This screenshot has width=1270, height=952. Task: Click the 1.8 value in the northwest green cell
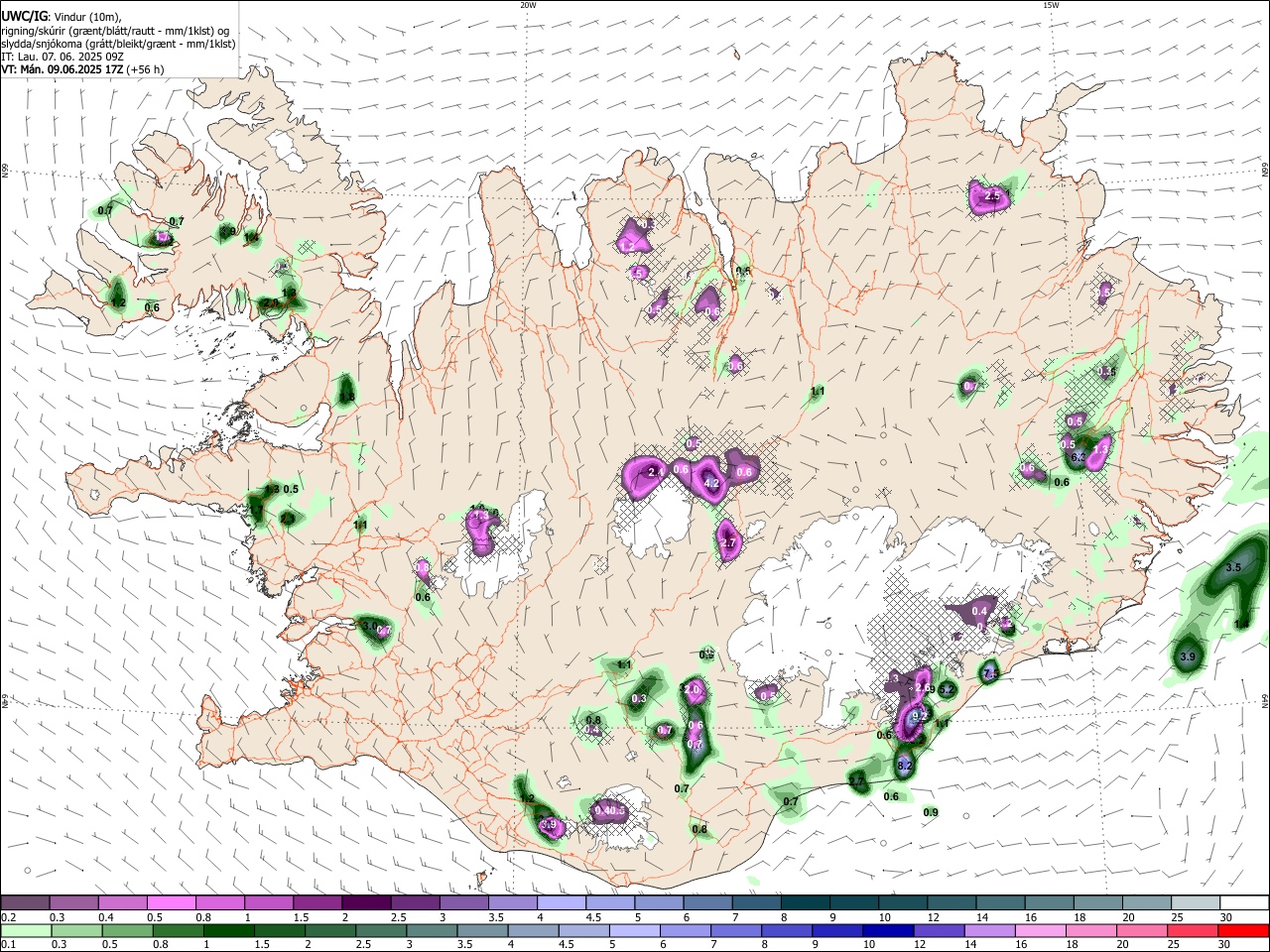(346, 397)
